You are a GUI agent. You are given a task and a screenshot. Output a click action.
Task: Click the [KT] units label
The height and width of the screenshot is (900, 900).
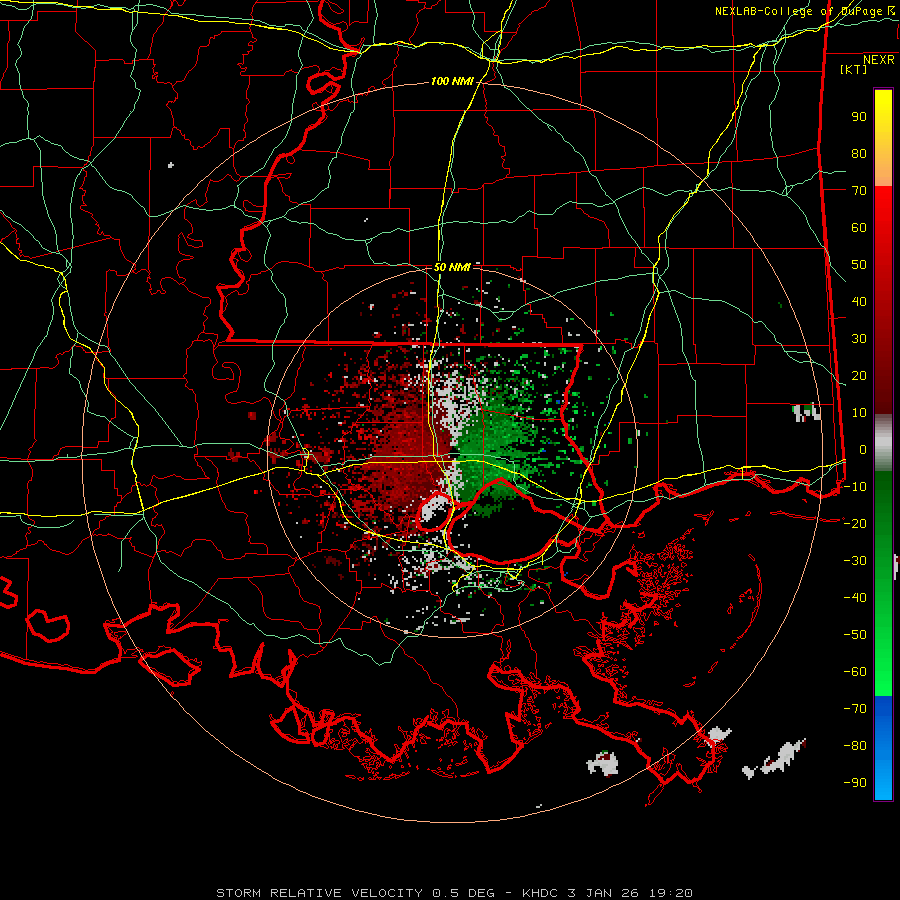point(853,69)
